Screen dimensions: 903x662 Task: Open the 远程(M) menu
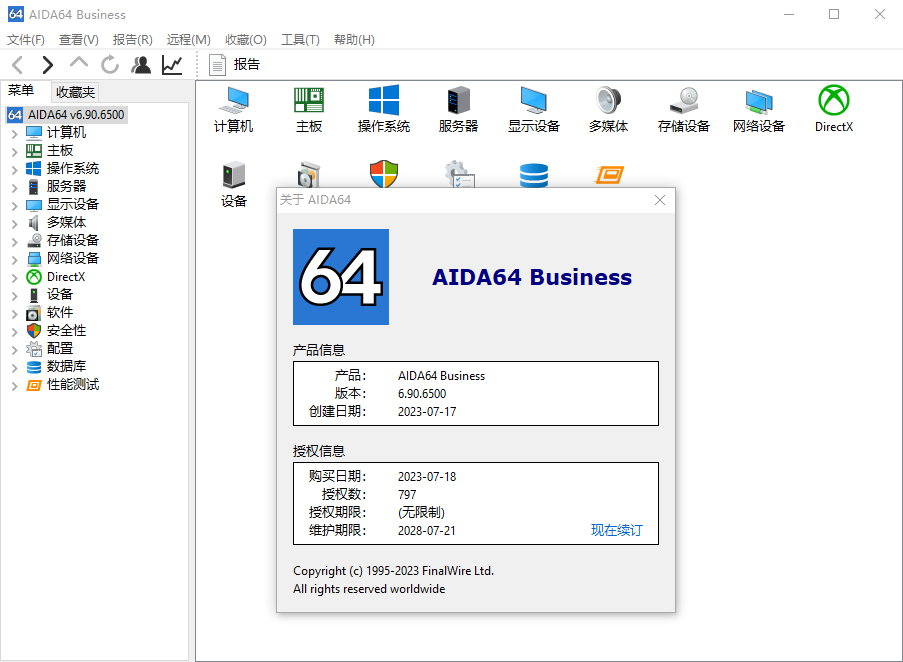pyautogui.click(x=188, y=40)
